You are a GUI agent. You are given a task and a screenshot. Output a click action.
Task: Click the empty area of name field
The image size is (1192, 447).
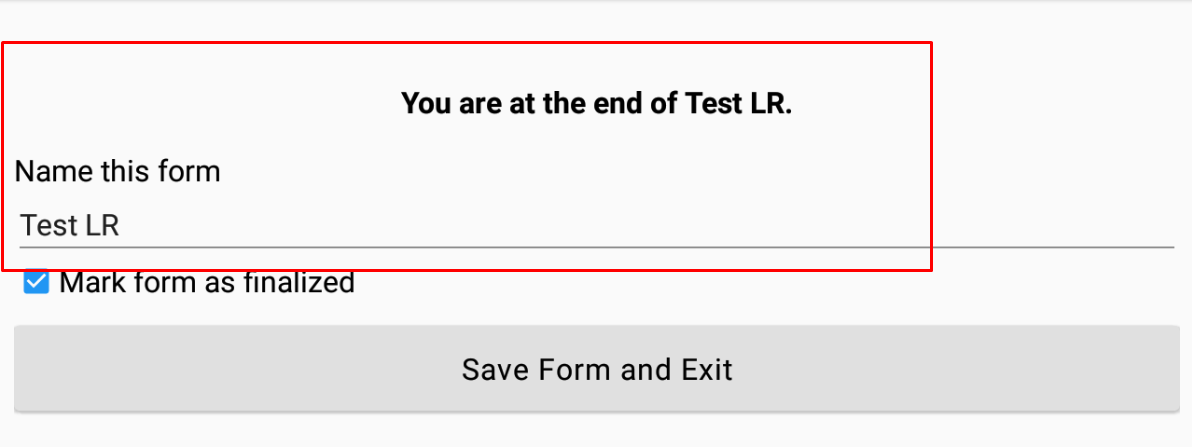click(700, 225)
